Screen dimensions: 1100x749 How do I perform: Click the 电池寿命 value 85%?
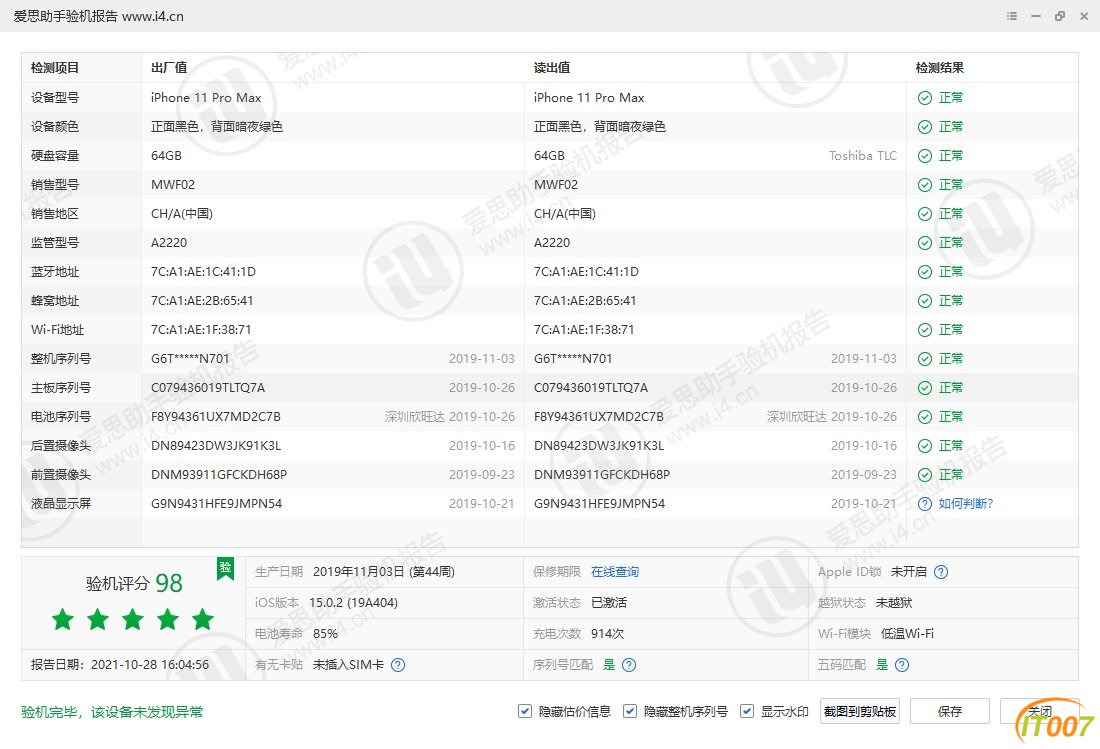click(326, 633)
